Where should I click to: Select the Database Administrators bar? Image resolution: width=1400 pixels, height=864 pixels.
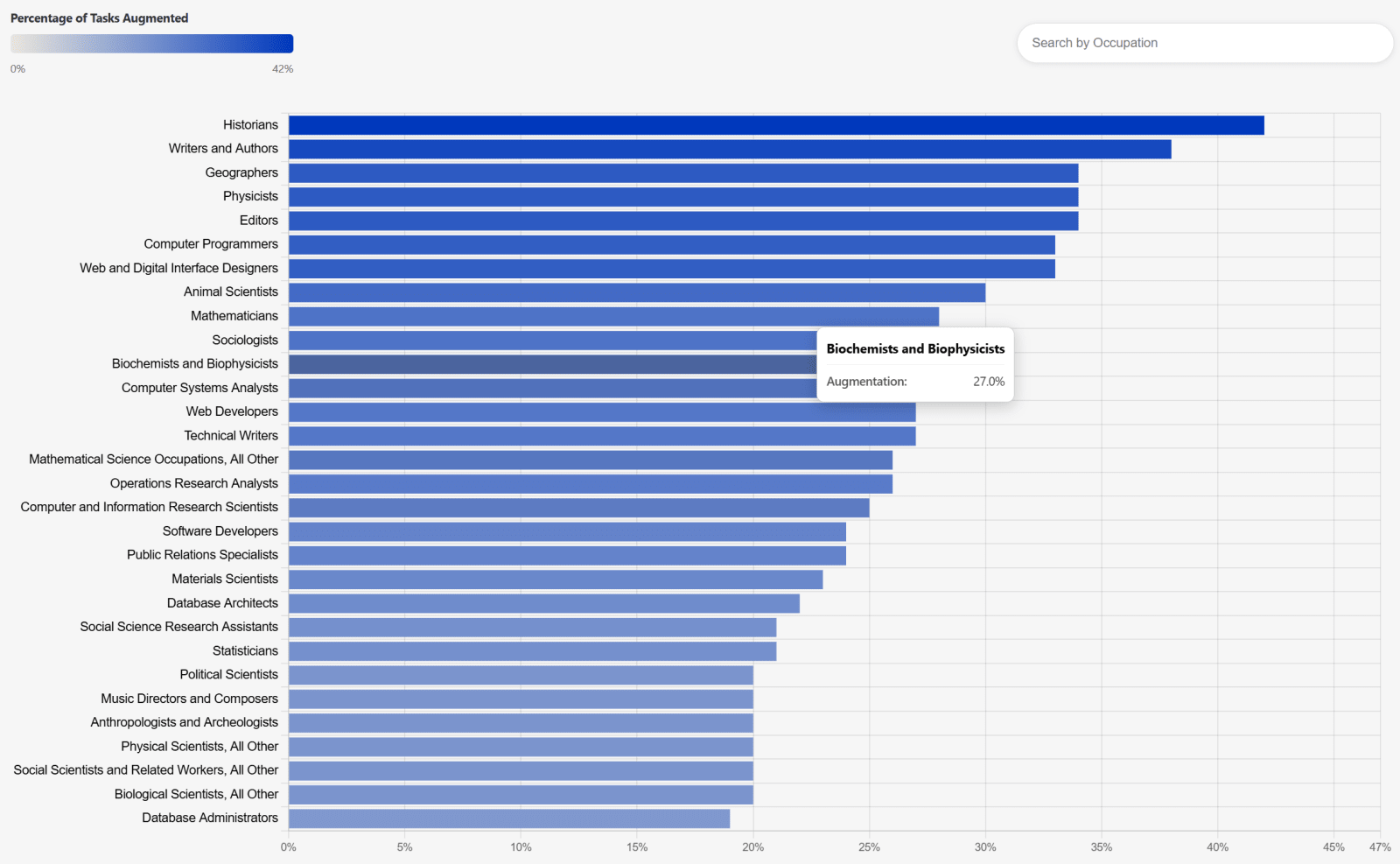click(x=508, y=818)
